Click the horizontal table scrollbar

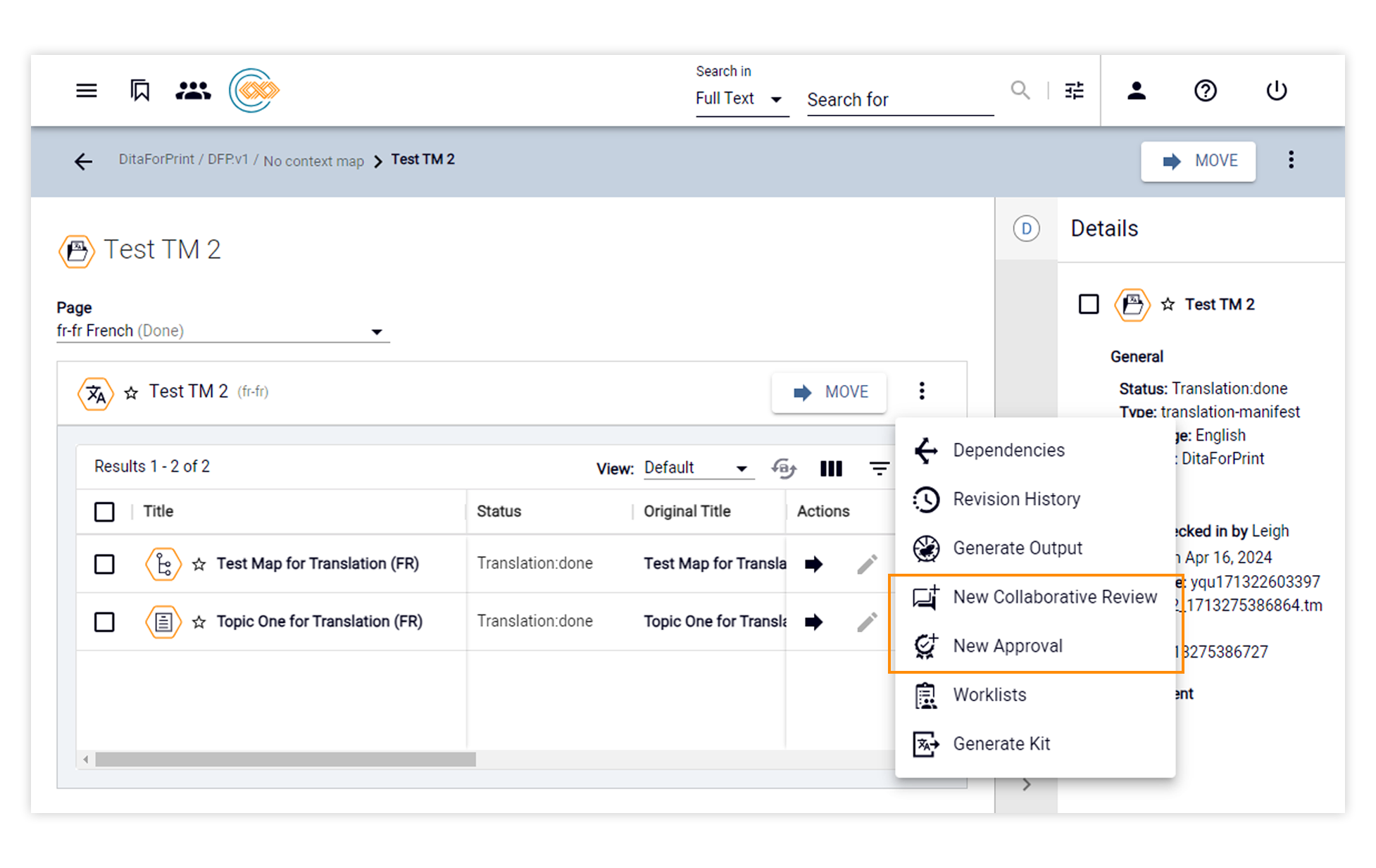tap(285, 760)
